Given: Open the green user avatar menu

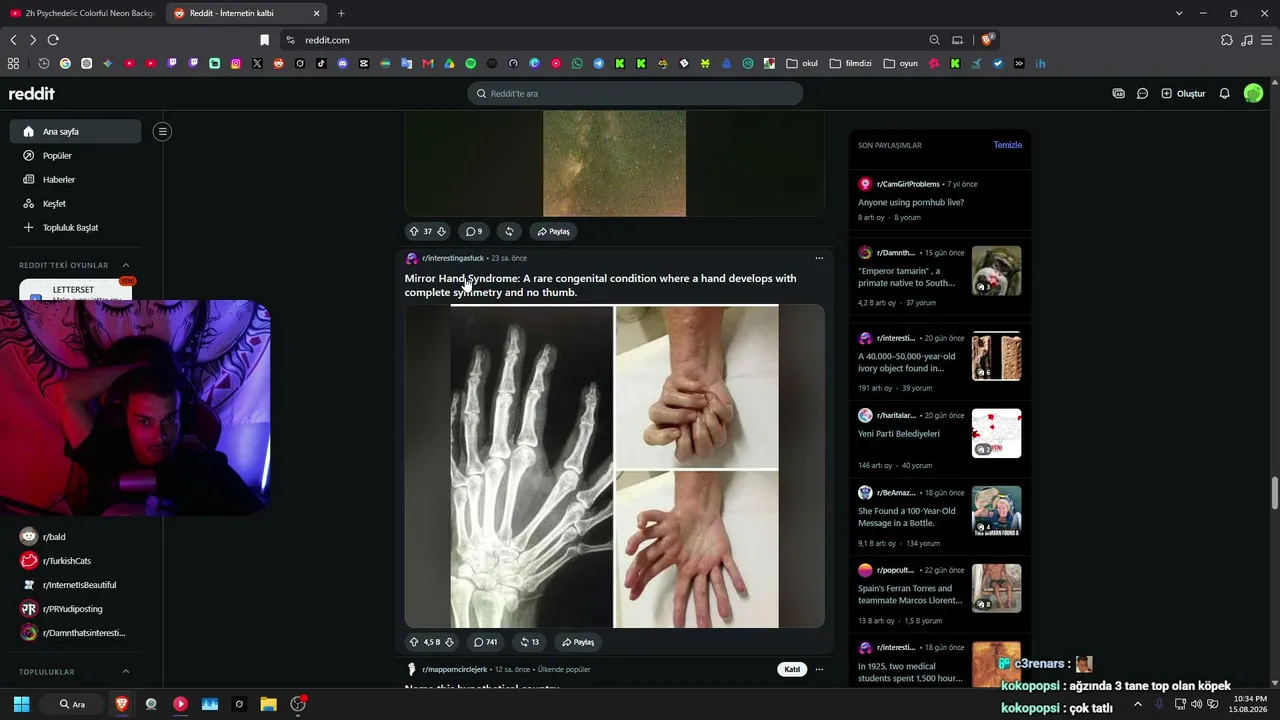Looking at the screenshot, I should pos(1253,93).
